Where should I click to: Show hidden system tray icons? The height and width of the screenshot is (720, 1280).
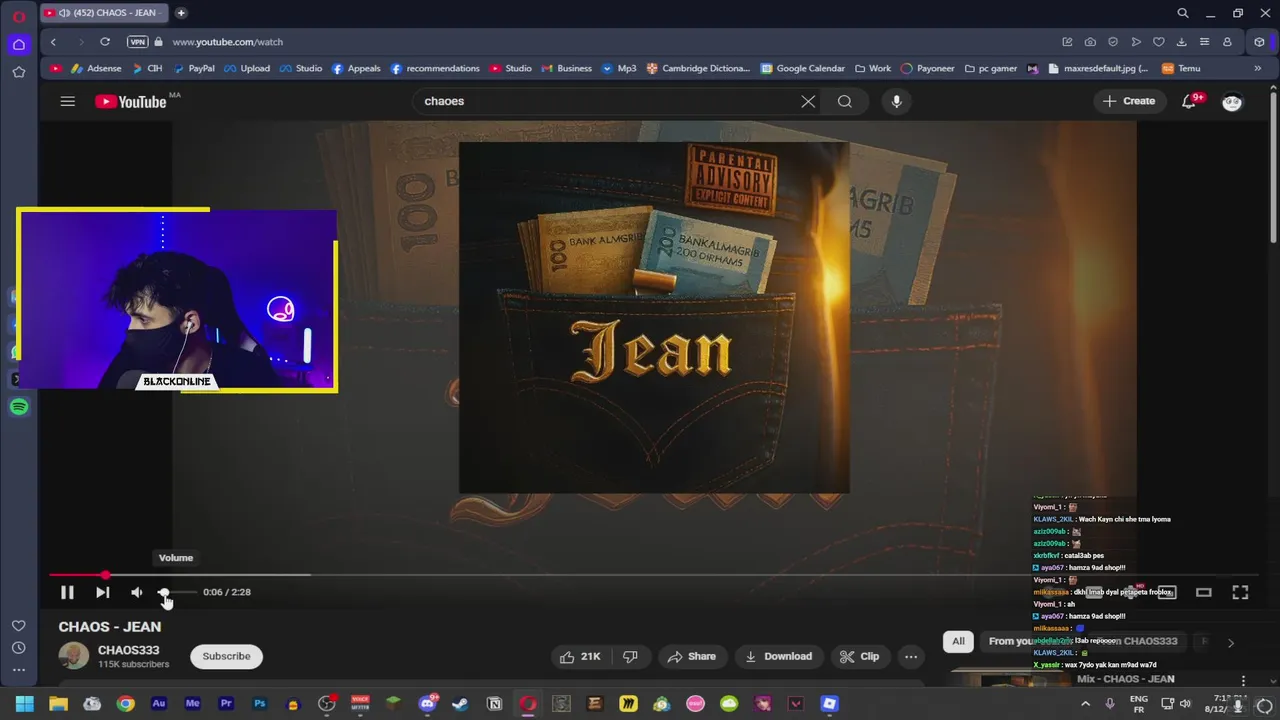coord(1085,704)
